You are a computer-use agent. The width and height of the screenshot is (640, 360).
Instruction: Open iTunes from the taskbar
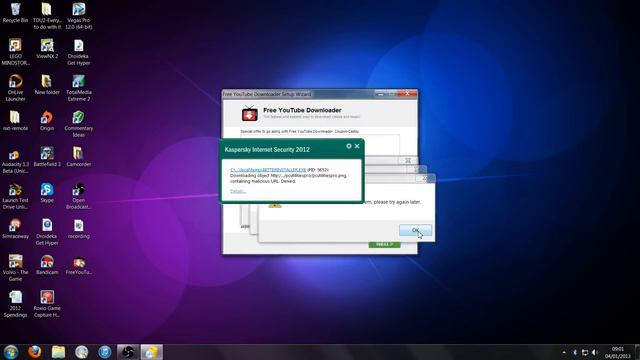point(105,352)
